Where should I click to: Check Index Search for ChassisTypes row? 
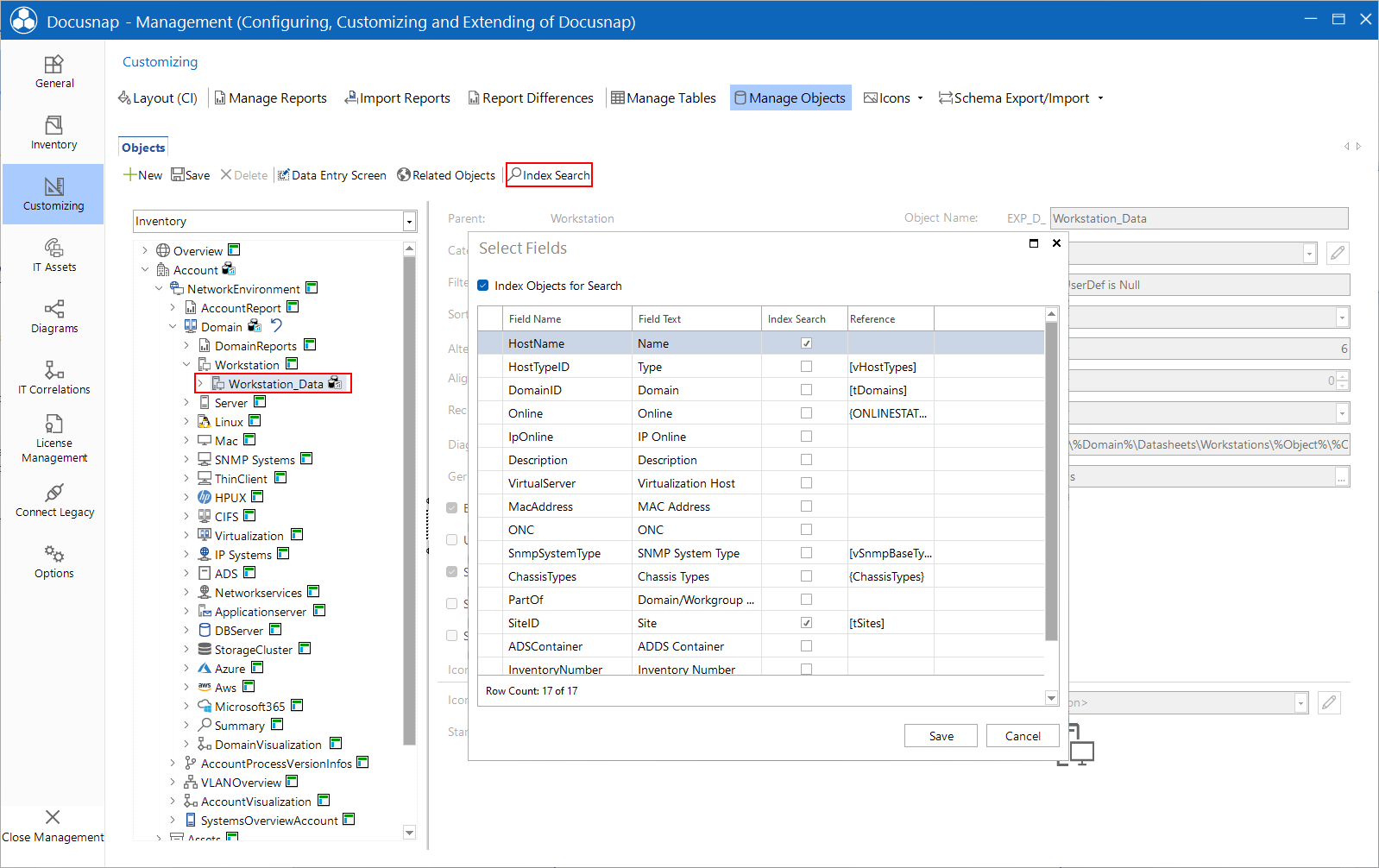806,576
